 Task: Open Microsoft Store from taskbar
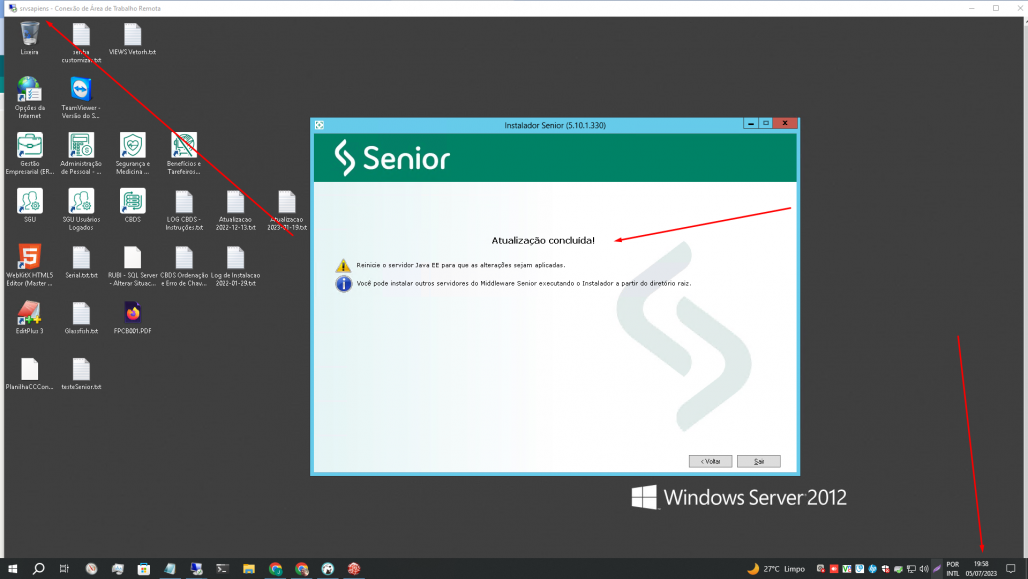pos(144,569)
